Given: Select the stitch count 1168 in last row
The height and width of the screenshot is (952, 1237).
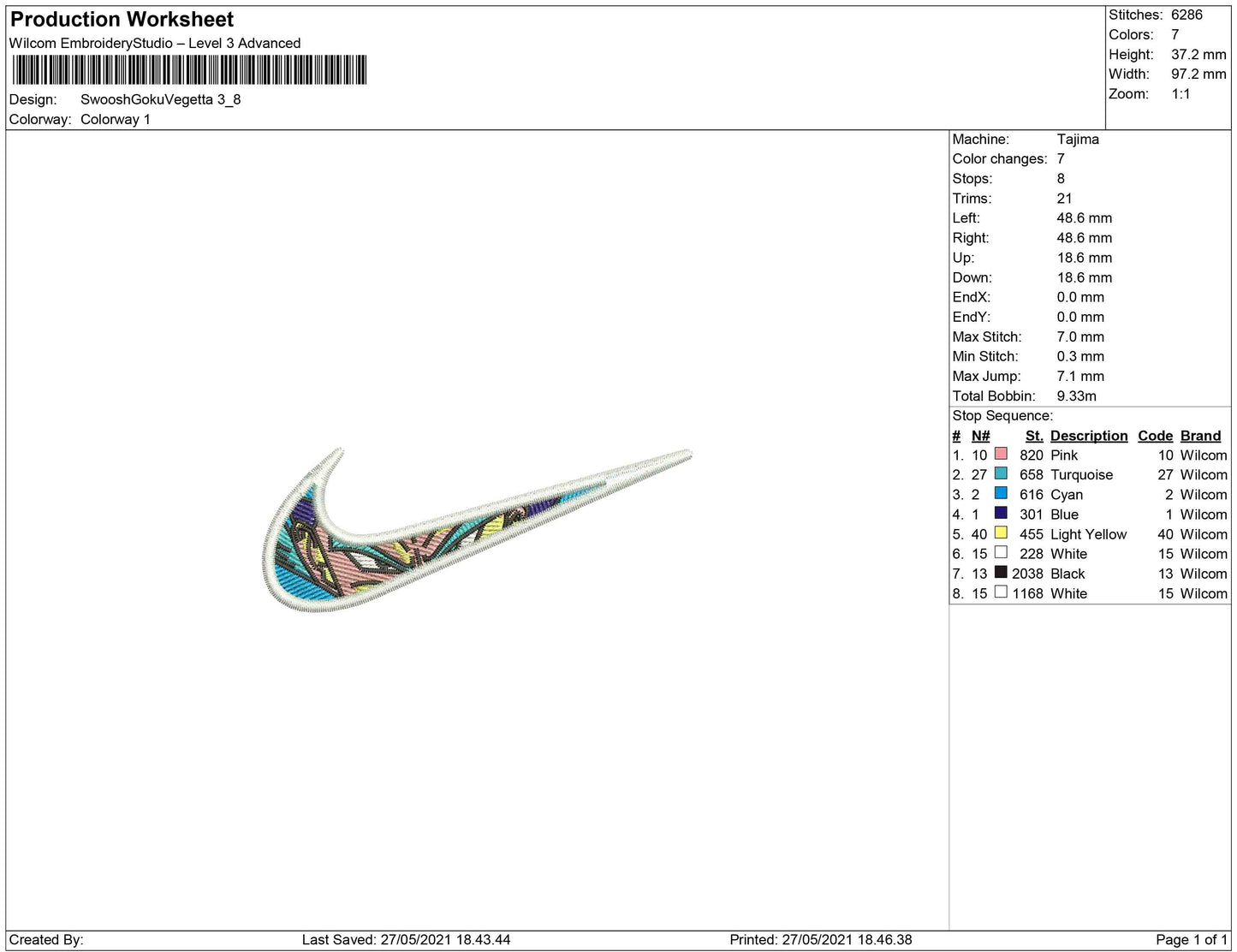Looking at the screenshot, I should pyautogui.click(x=1027, y=593).
